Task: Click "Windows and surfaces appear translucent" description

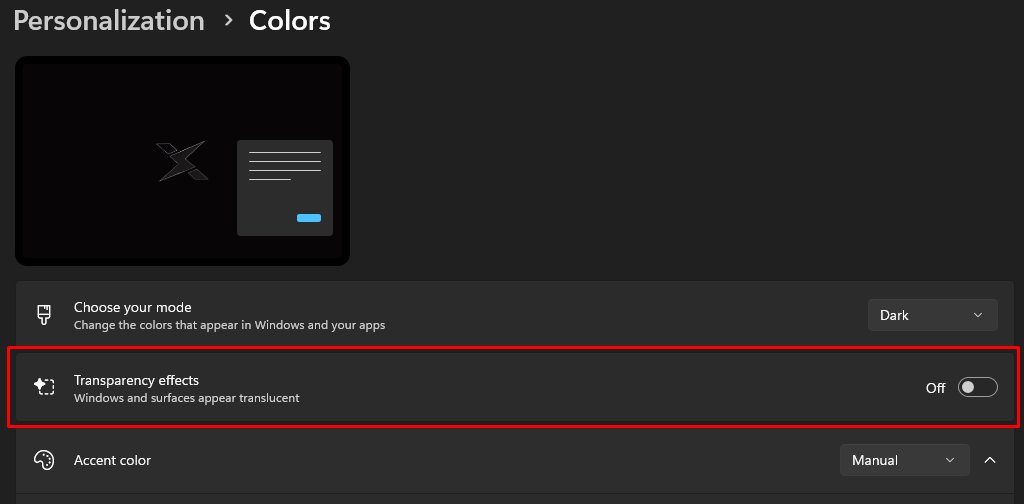Action: tap(187, 398)
